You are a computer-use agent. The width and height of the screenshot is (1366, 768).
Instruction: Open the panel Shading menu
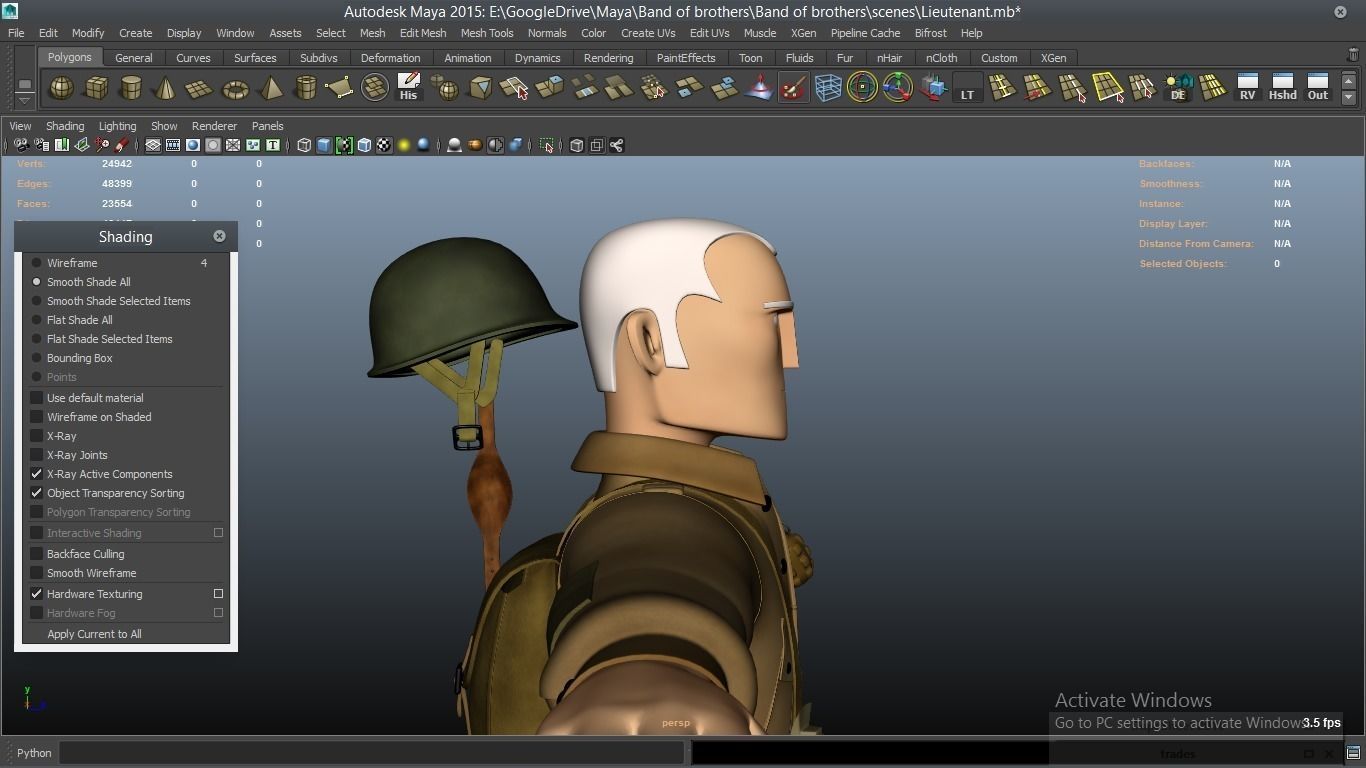pyautogui.click(x=65, y=126)
